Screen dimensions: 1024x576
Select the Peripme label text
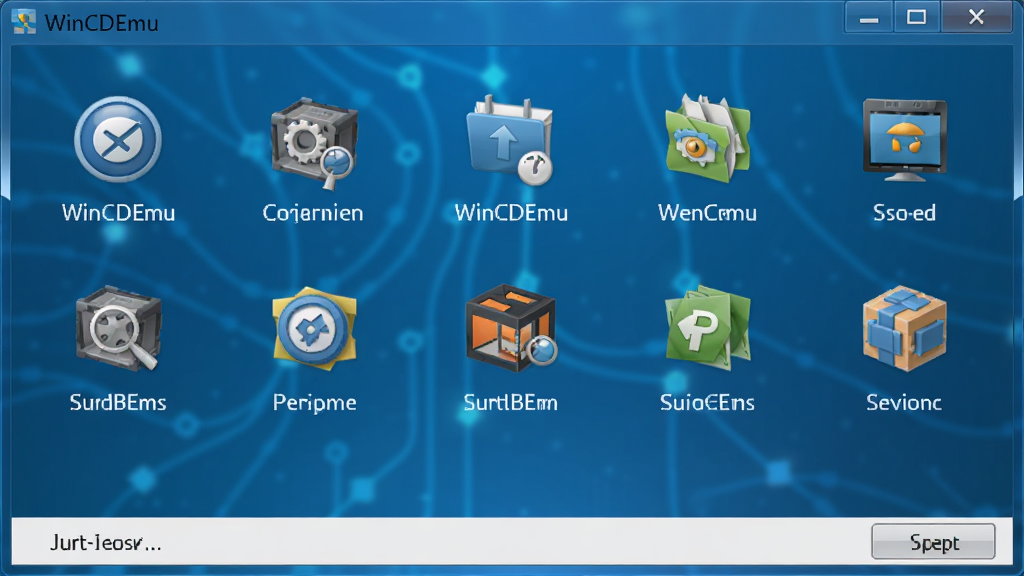314,403
